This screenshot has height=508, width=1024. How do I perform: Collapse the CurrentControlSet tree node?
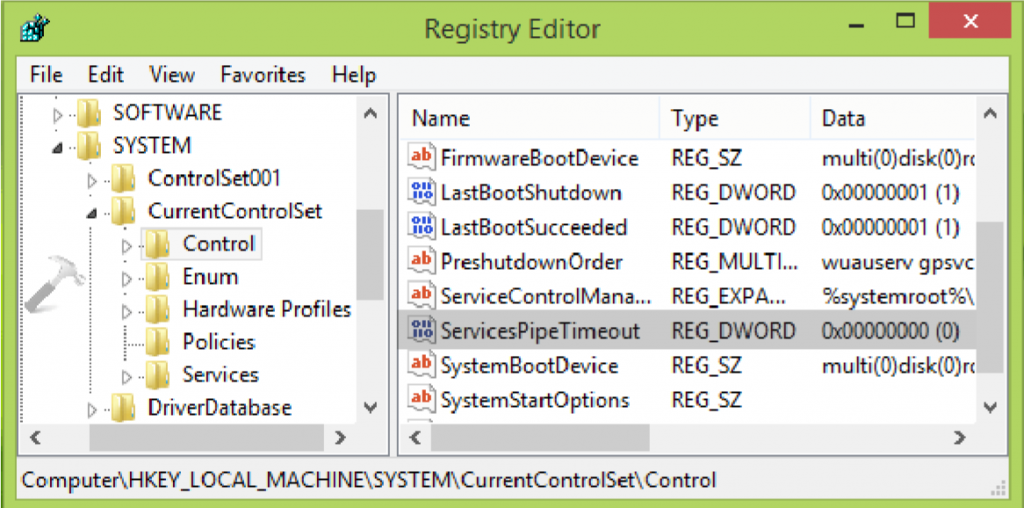(x=92, y=213)
